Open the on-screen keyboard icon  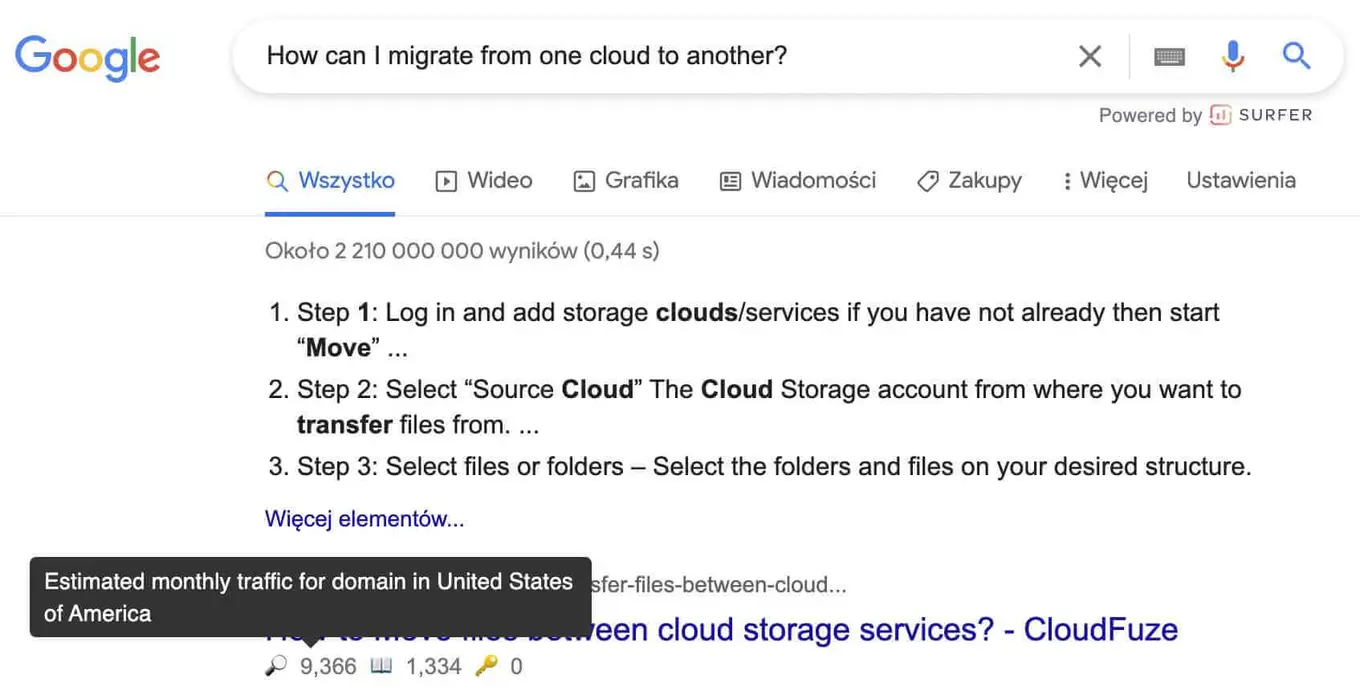pos(1169,56)
